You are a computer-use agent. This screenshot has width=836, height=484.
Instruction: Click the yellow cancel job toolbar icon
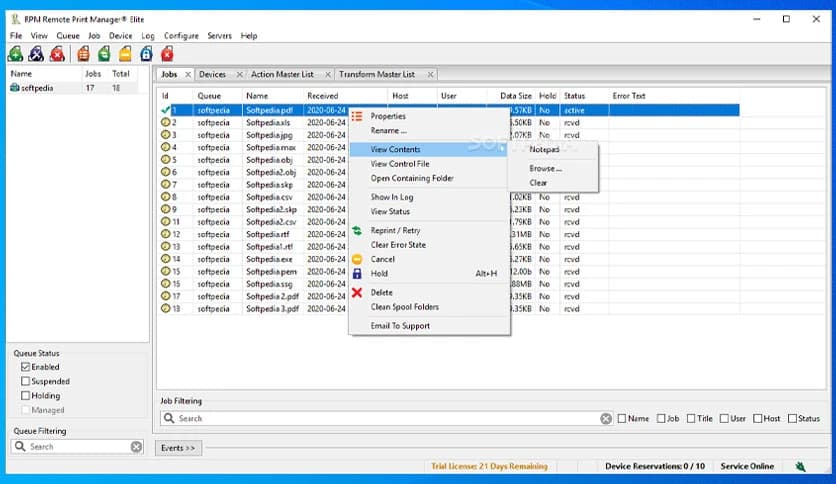[x=125, y=54]
